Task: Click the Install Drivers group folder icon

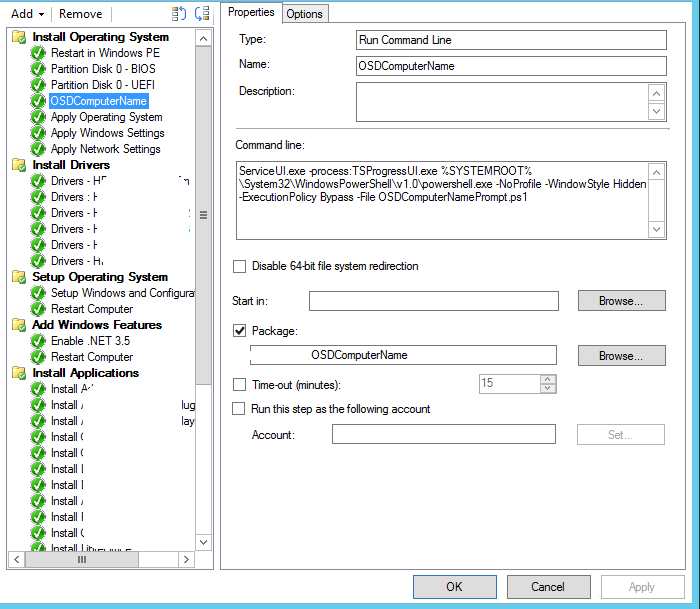Action: 19,165
